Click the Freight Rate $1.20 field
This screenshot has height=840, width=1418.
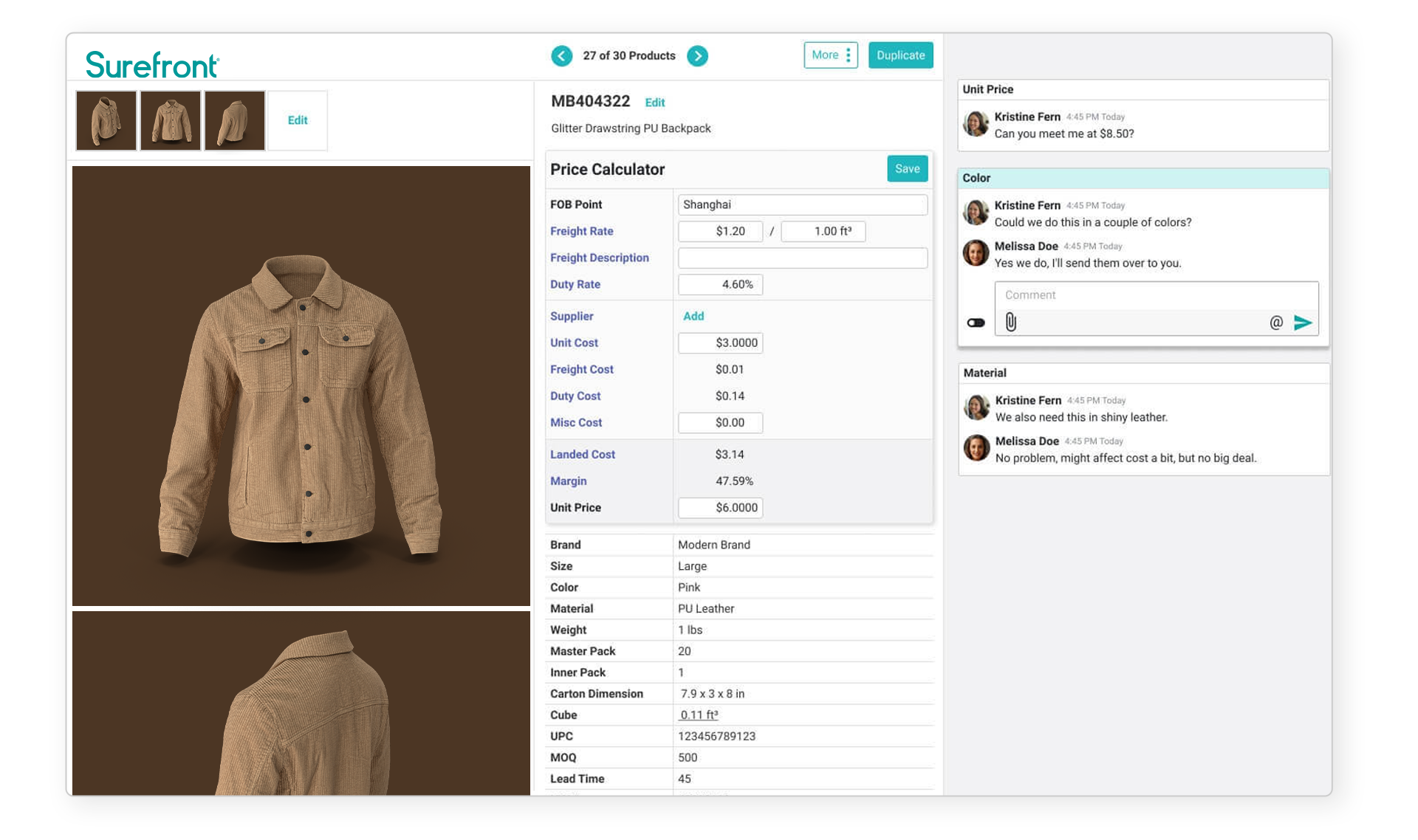[x=720, y=231]
